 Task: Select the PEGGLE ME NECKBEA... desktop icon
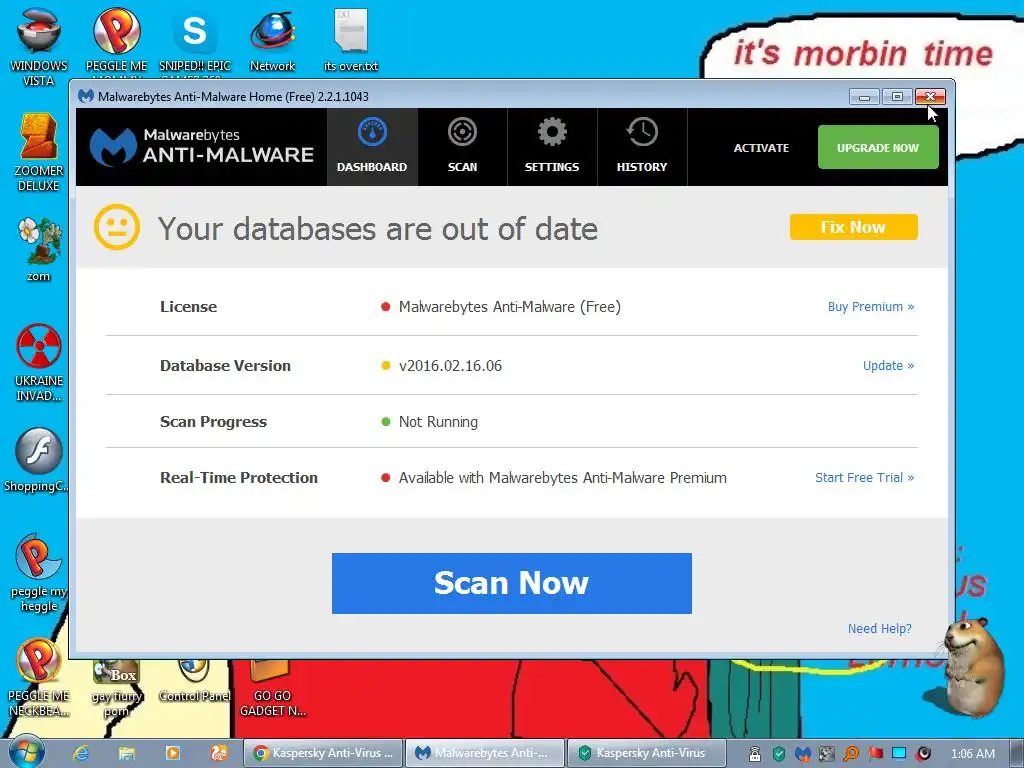click(39, 678)
